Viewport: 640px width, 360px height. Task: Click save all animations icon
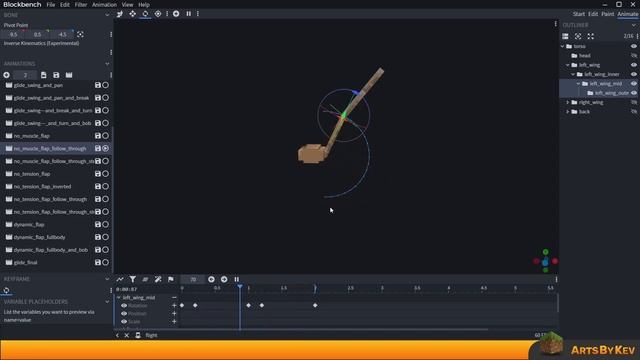56,75
